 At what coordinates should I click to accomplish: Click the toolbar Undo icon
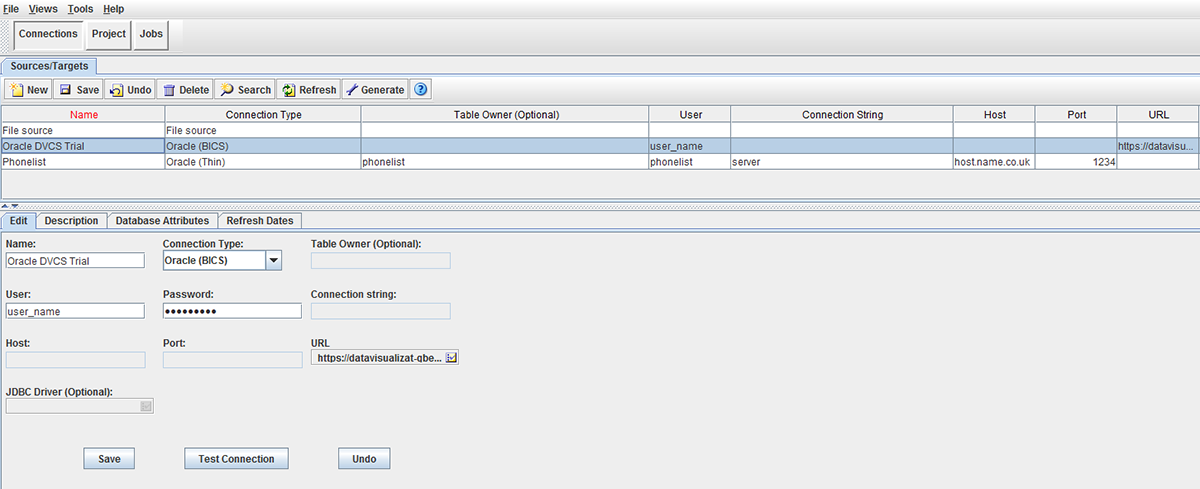click(x=116, y=90)
